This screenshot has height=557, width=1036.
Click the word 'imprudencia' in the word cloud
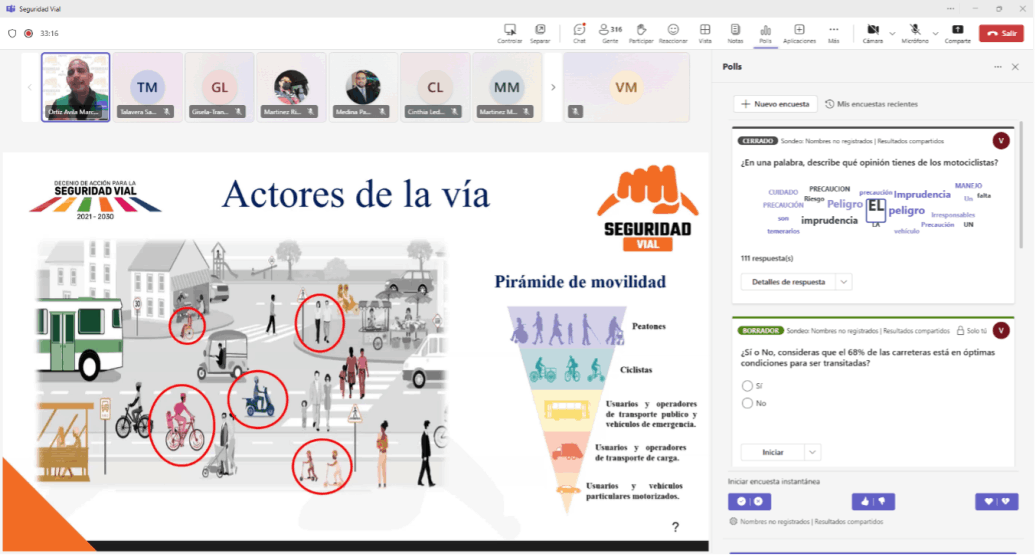tap(829, 221)
